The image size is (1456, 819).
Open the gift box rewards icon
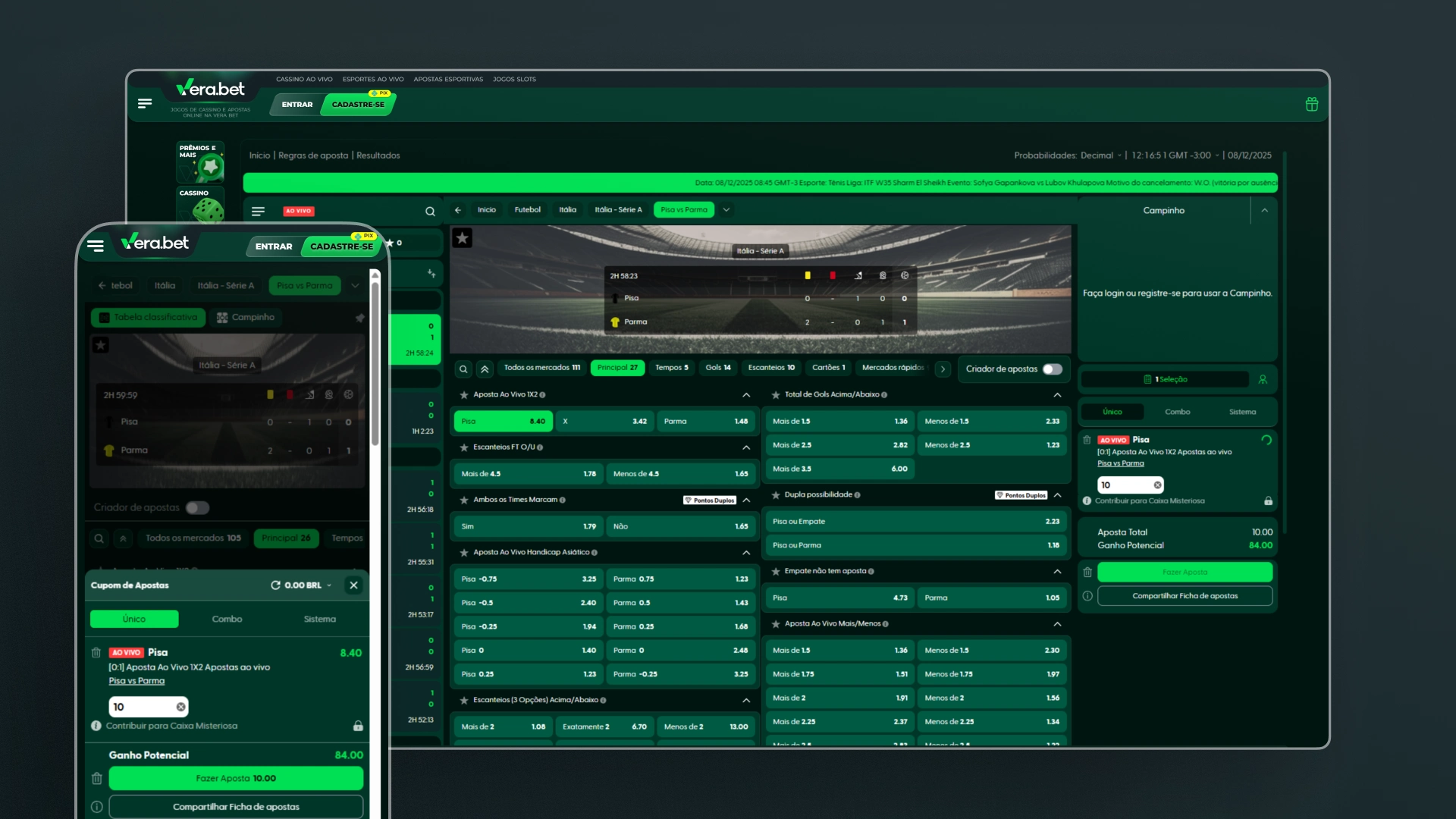[1312, 105]
